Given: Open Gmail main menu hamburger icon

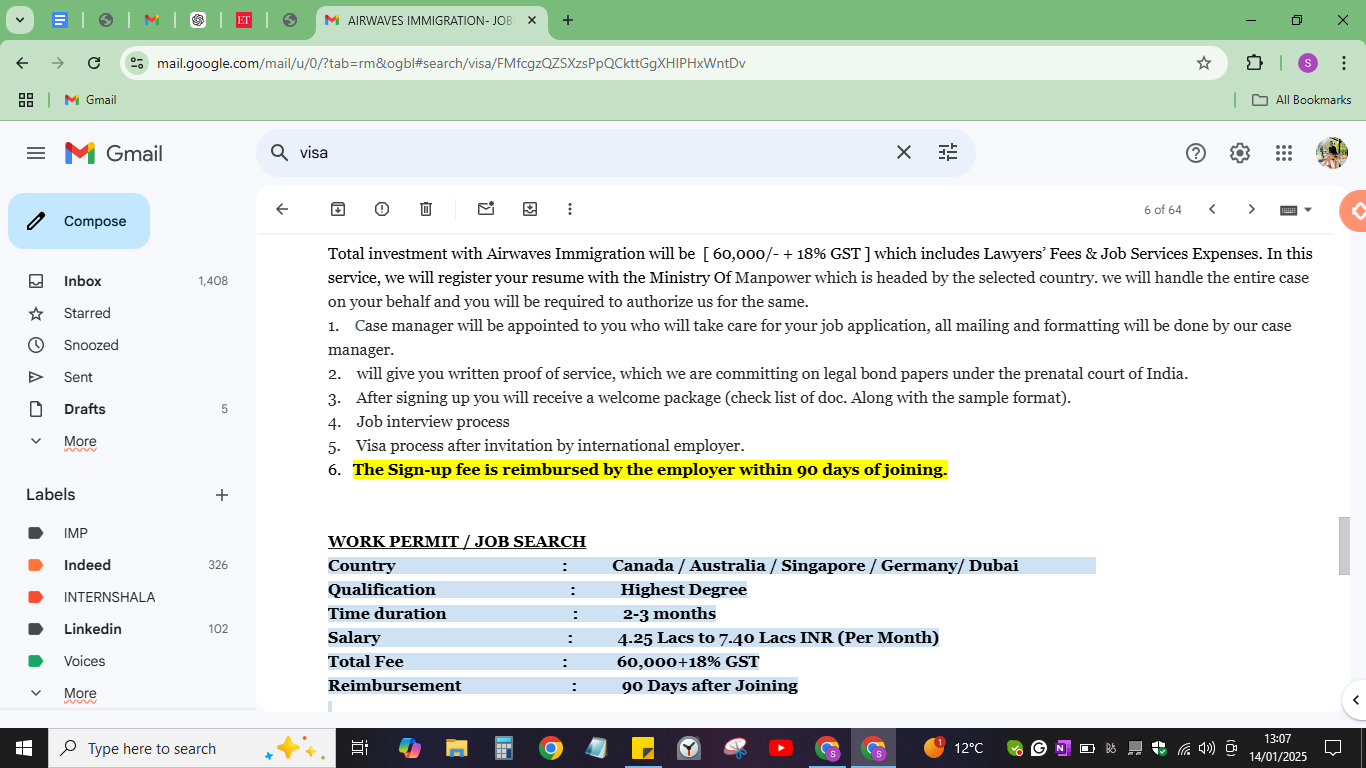Looking at the screenshot, I should 36,153.
